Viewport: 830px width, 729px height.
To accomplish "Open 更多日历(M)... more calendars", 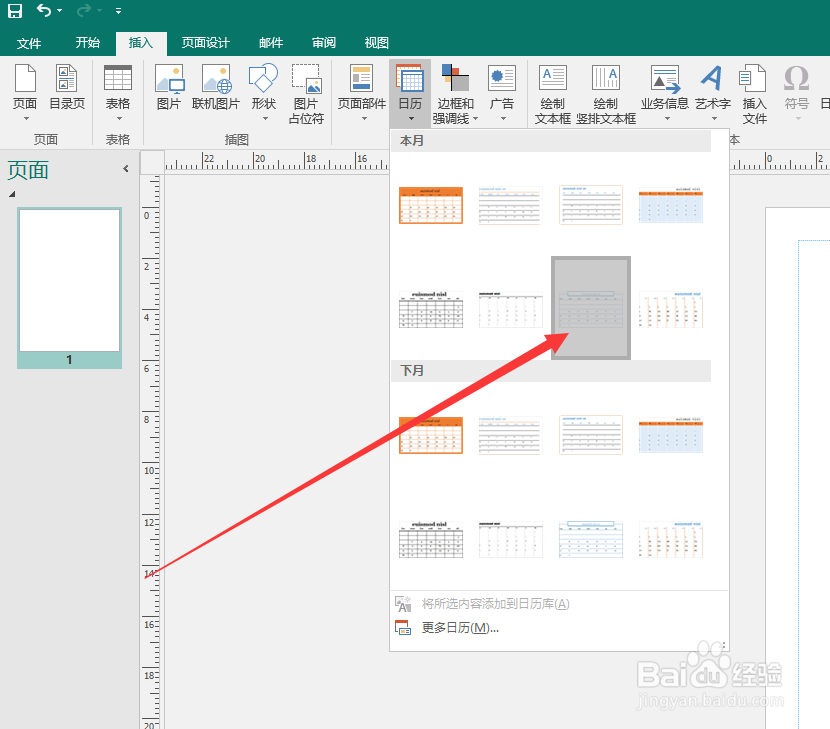I will [x=559, y=628].
